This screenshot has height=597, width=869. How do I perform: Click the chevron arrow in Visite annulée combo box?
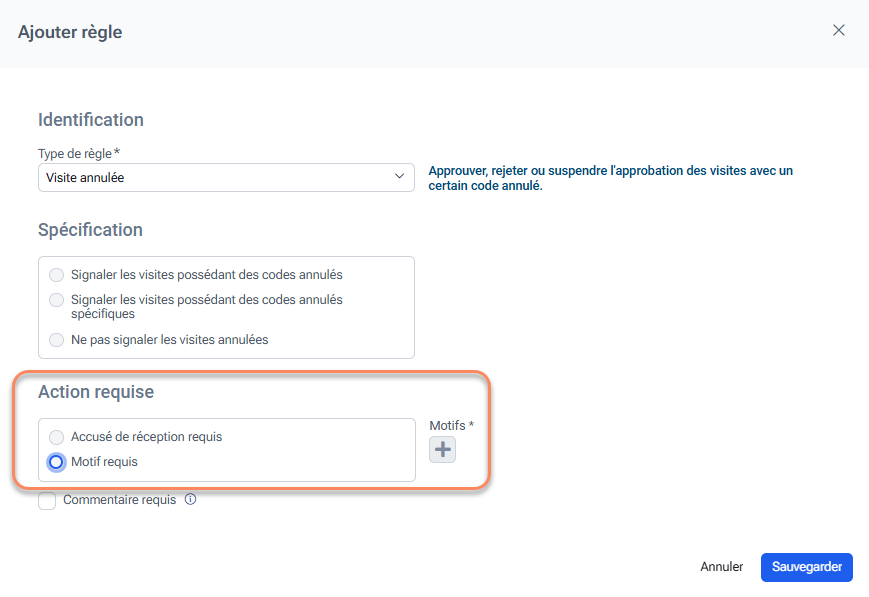point(399,178)
